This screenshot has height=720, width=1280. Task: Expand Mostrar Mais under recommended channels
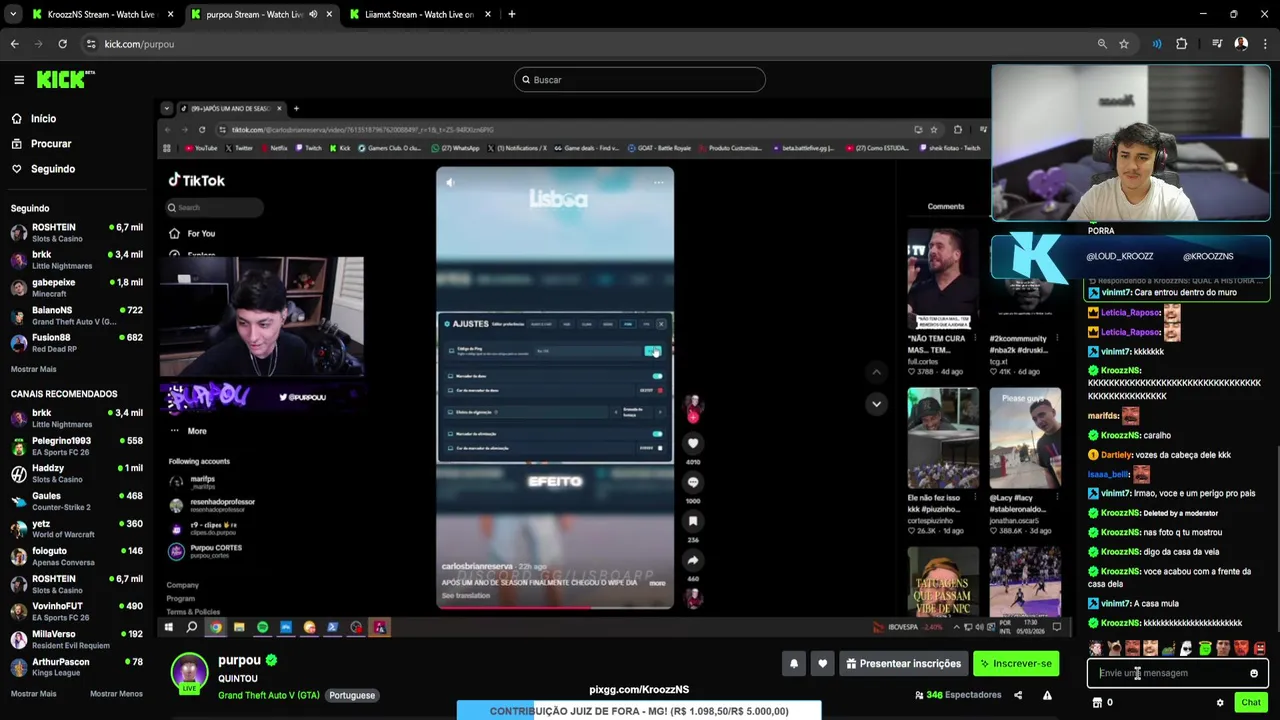pos(33,694)
